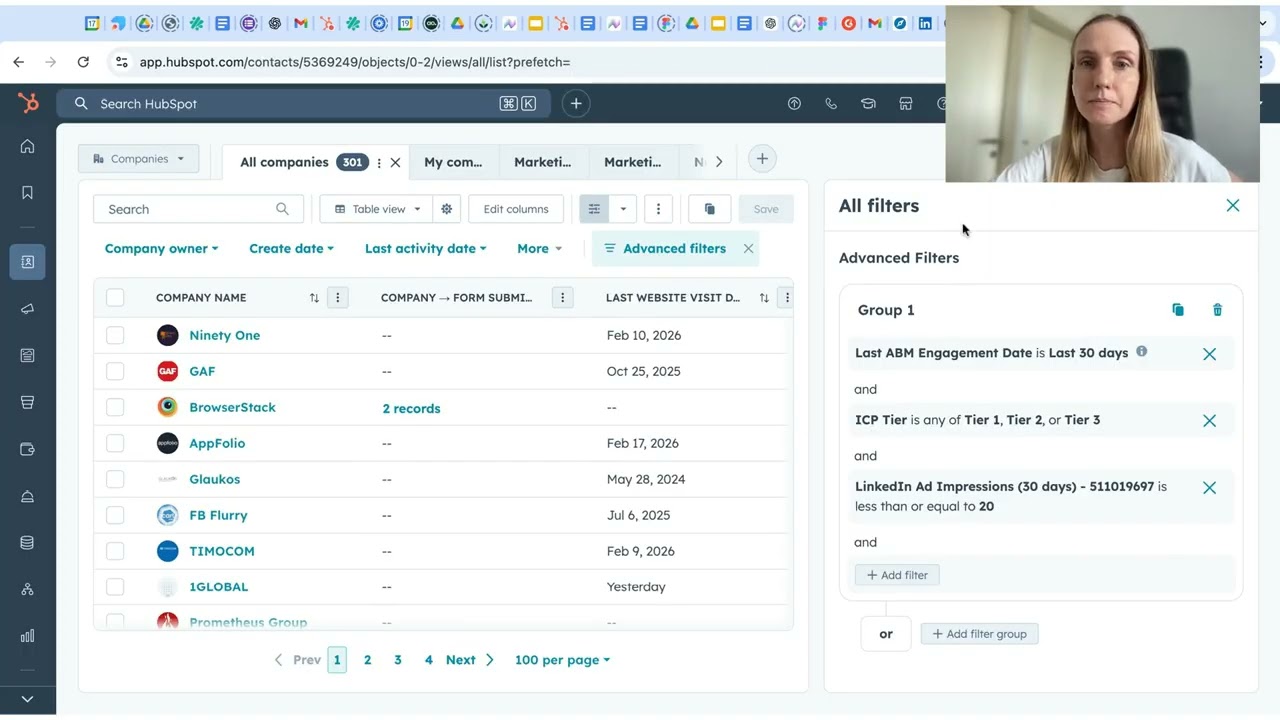Open the Table view dropdown
1280x720 pixels.
pos(377,209)
